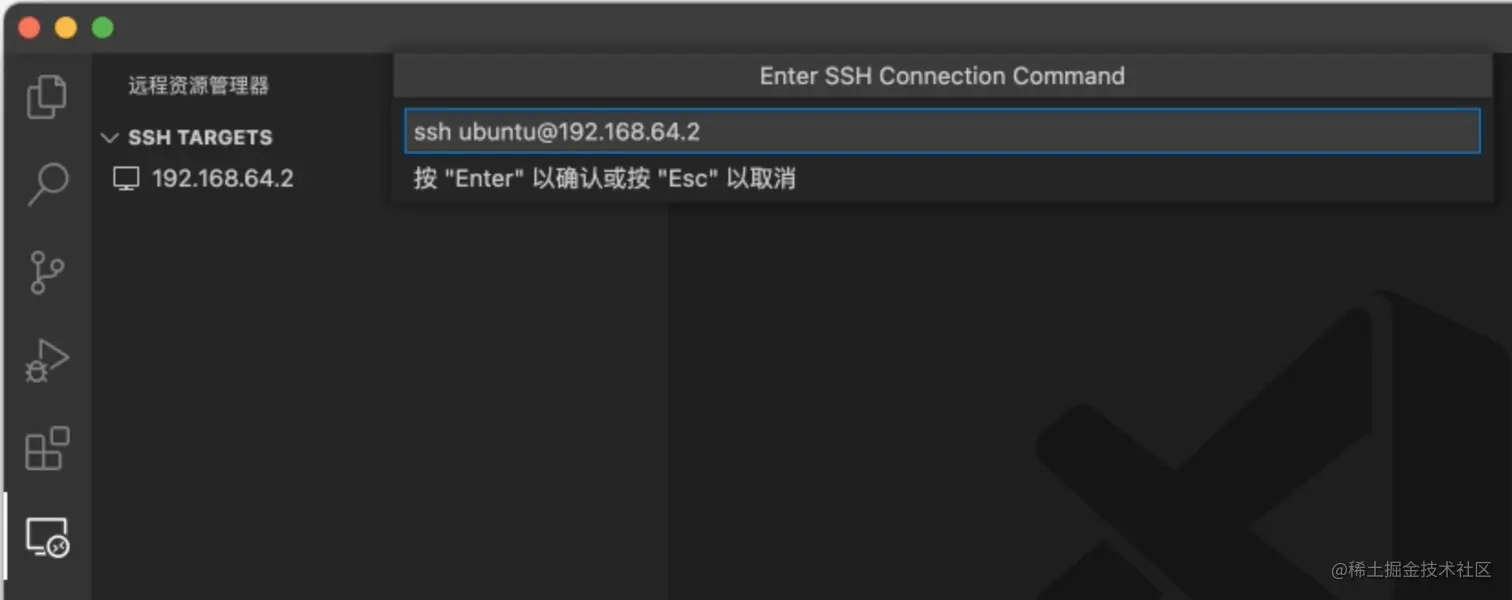Click the 远程资源管理器 panel title
This screenshot has height=600, width=1512.
(198, 85)
